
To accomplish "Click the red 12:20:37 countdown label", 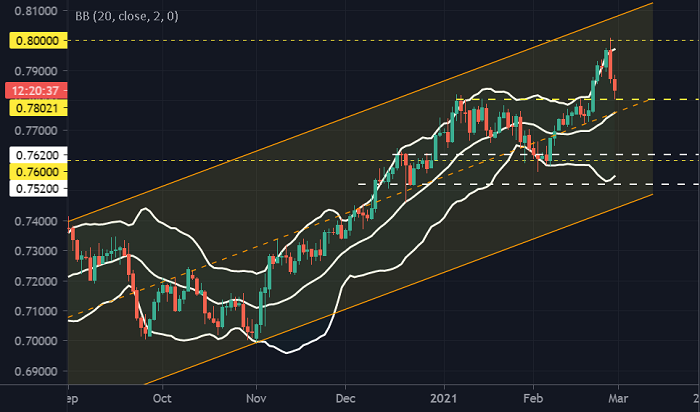I will 36,91.
